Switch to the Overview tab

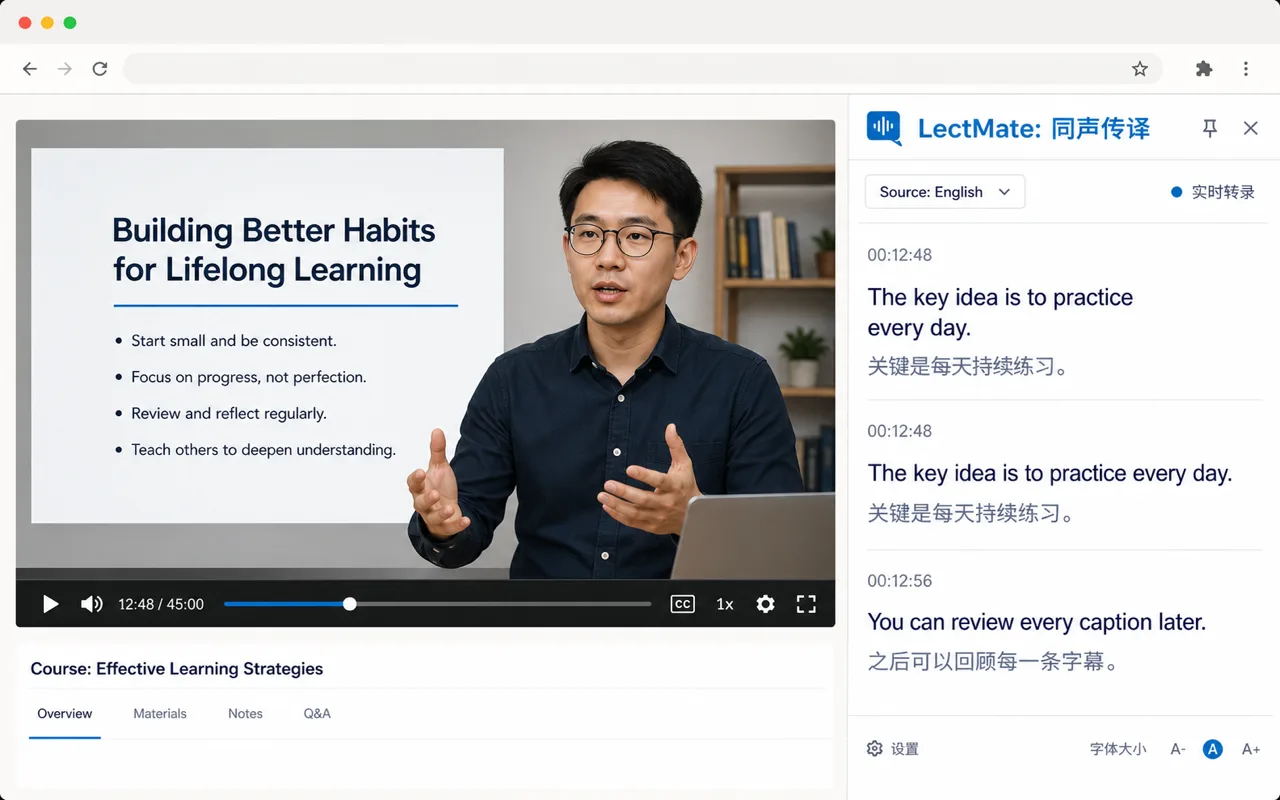pos(65,714)
